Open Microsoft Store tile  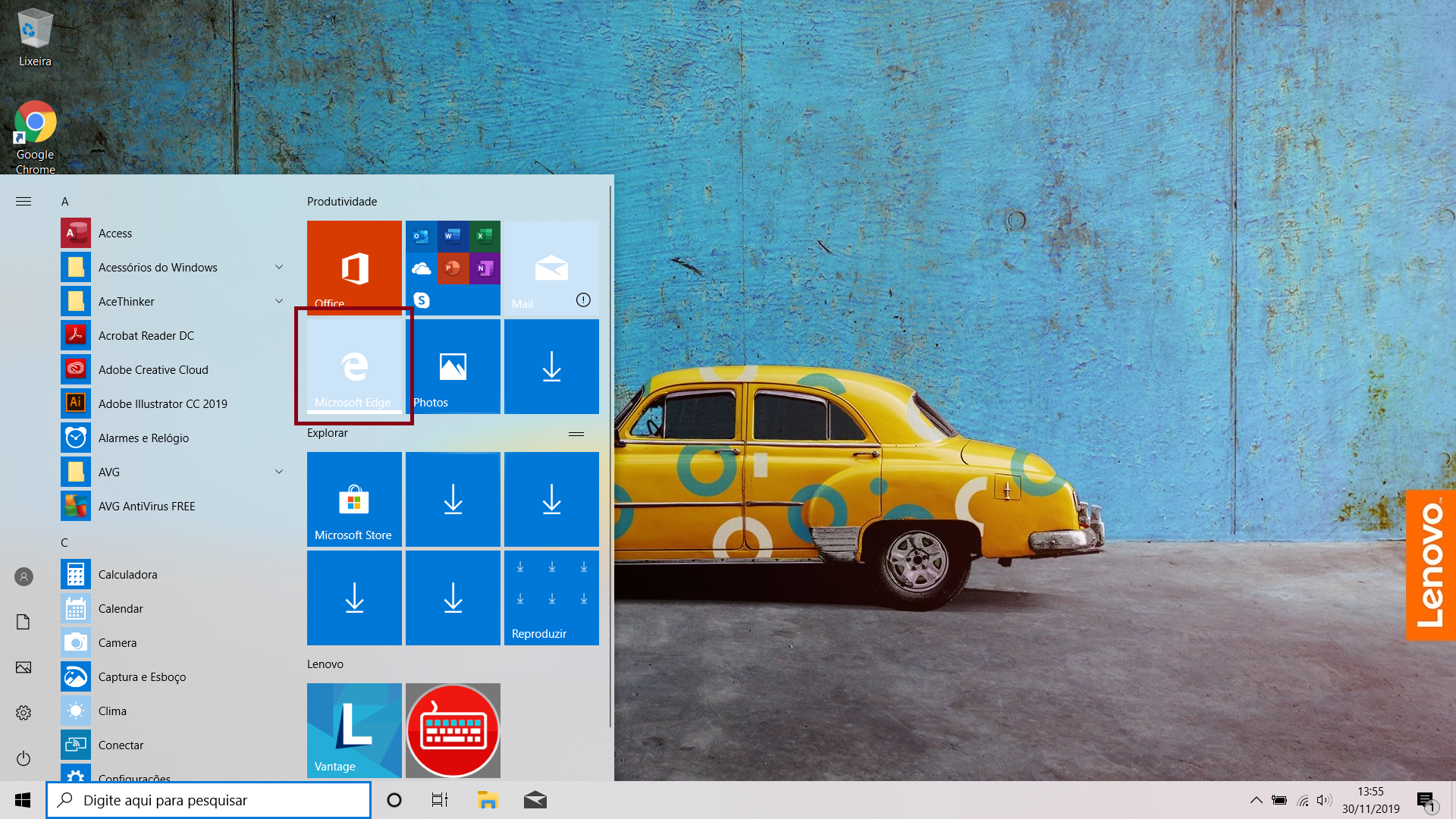tap(354, 499)
